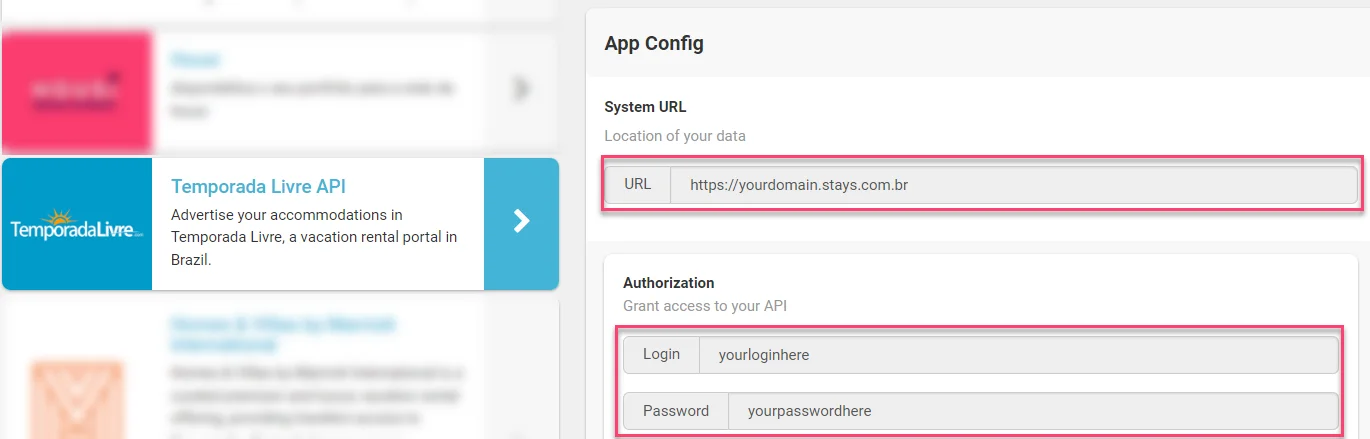
Task: Open the Temporada Livre API chevron arrow
Action: [x=521, y=222]
